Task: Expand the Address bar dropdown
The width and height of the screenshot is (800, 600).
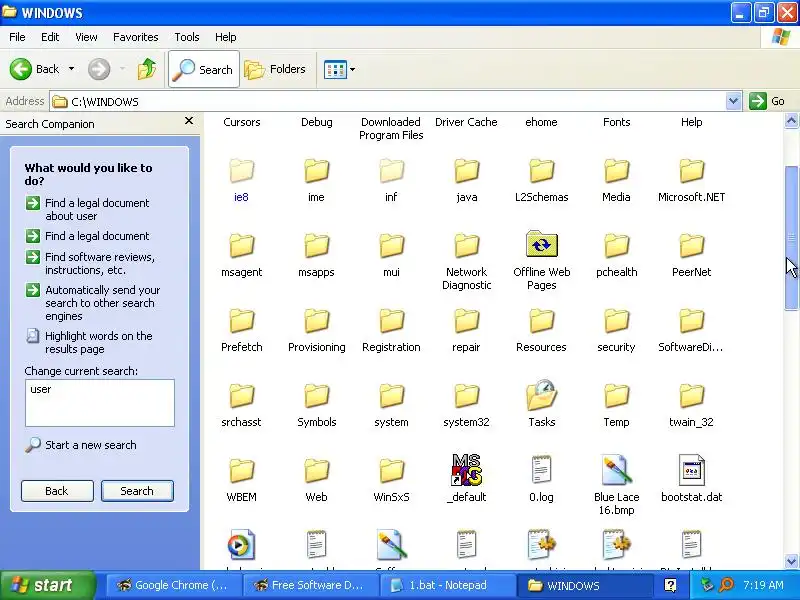Action: (733, 101)
